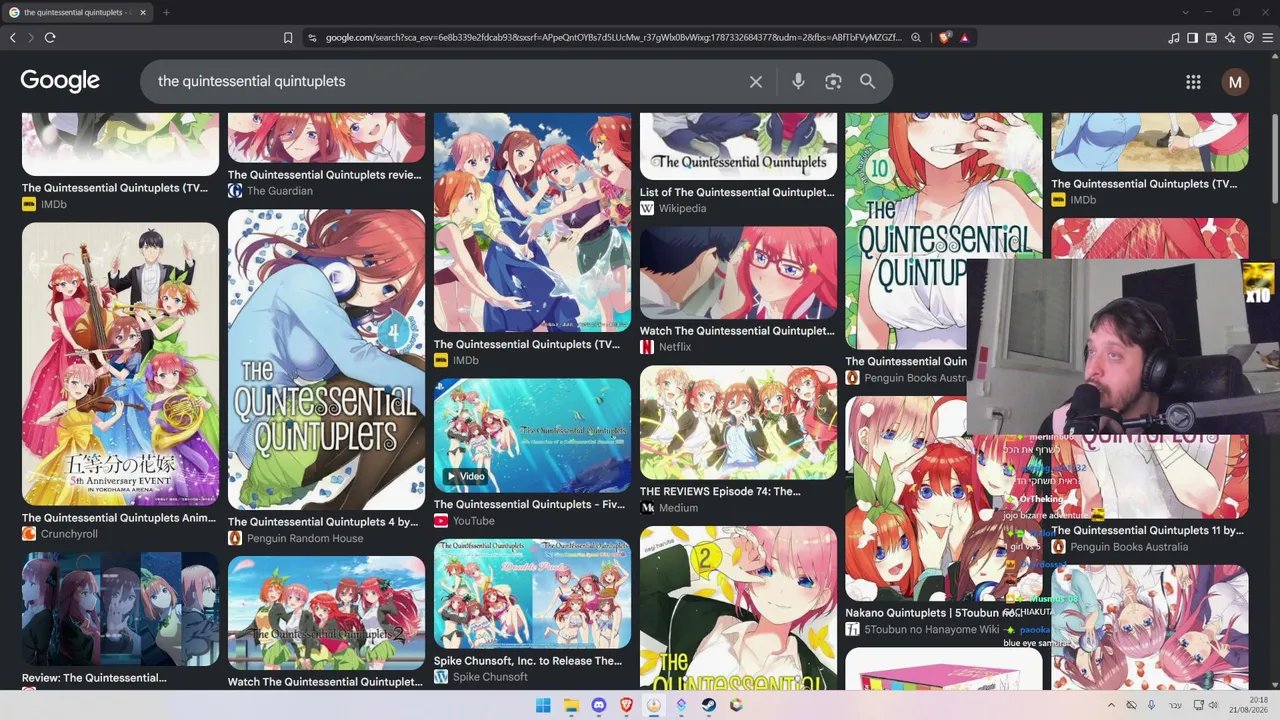Open Brave Leo AI sparkle icon
Screen dimensions: 1280x720
1230,38
